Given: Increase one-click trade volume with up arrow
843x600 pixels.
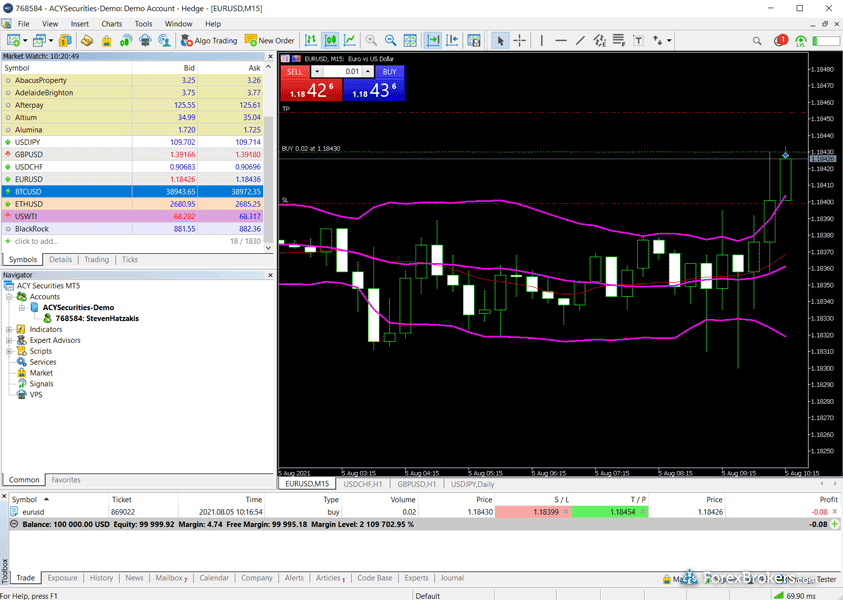Looking at the screenshot, I should (x=368, y=72).
